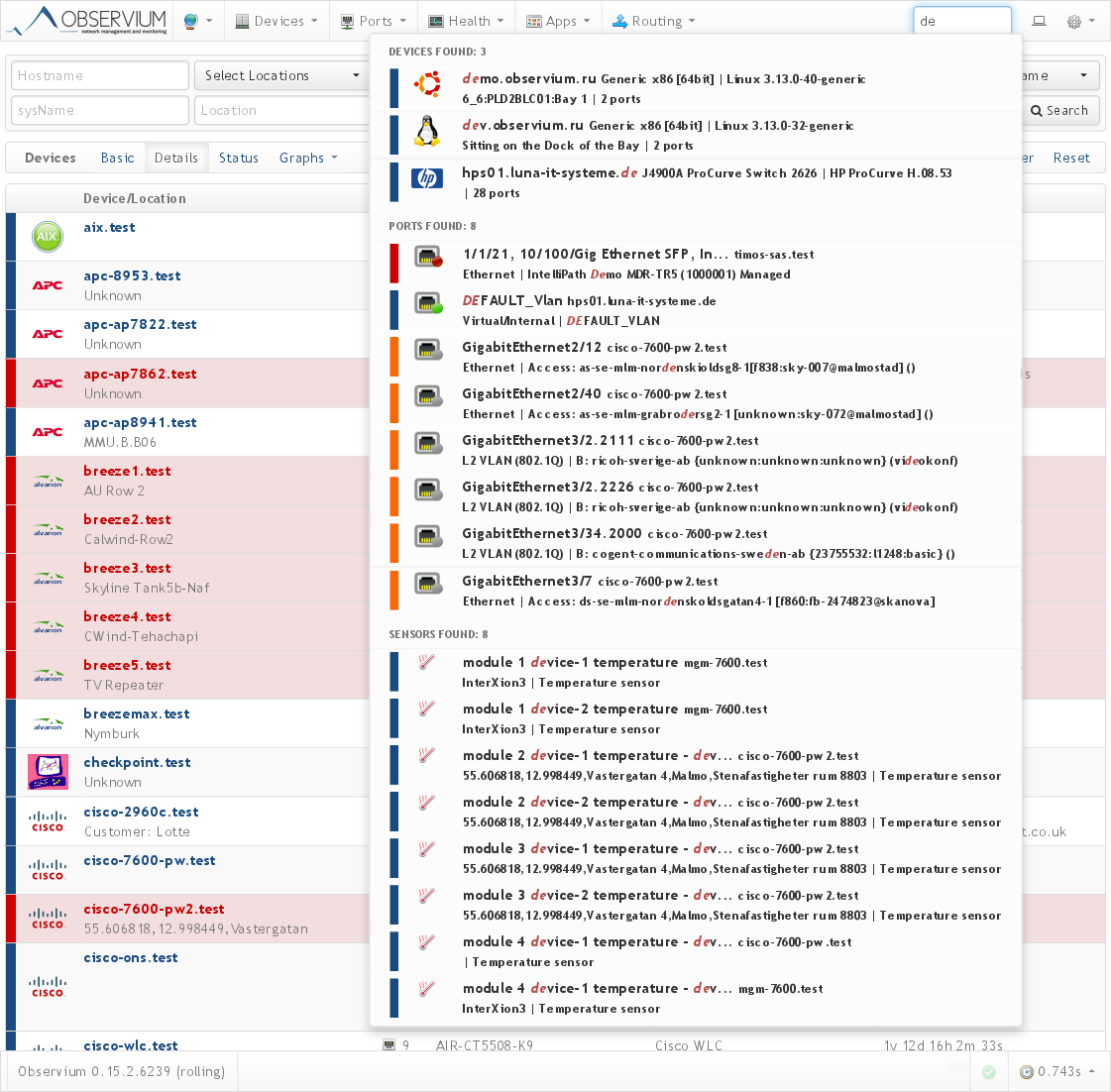
Task: Click port icon for 1/1/21 Ethernet SFP
Action: (x=428, y=256)
